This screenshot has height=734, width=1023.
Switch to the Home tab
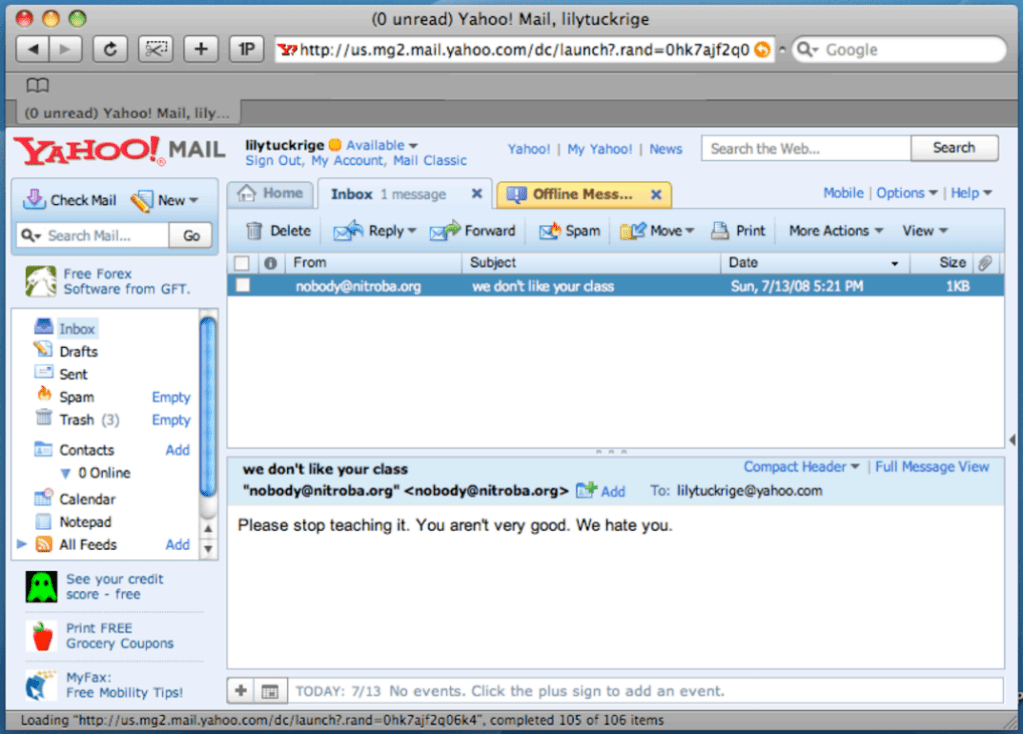[x=271, y=194]
